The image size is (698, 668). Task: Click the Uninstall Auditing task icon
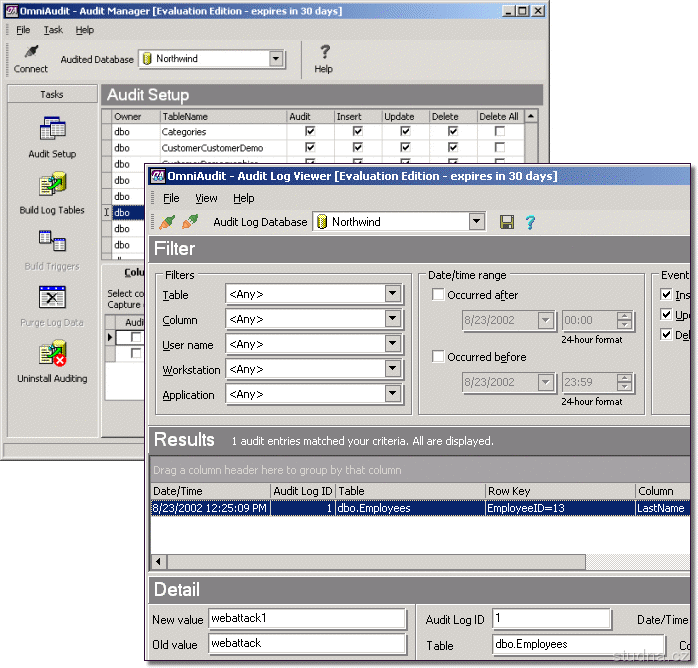[52, 355]
